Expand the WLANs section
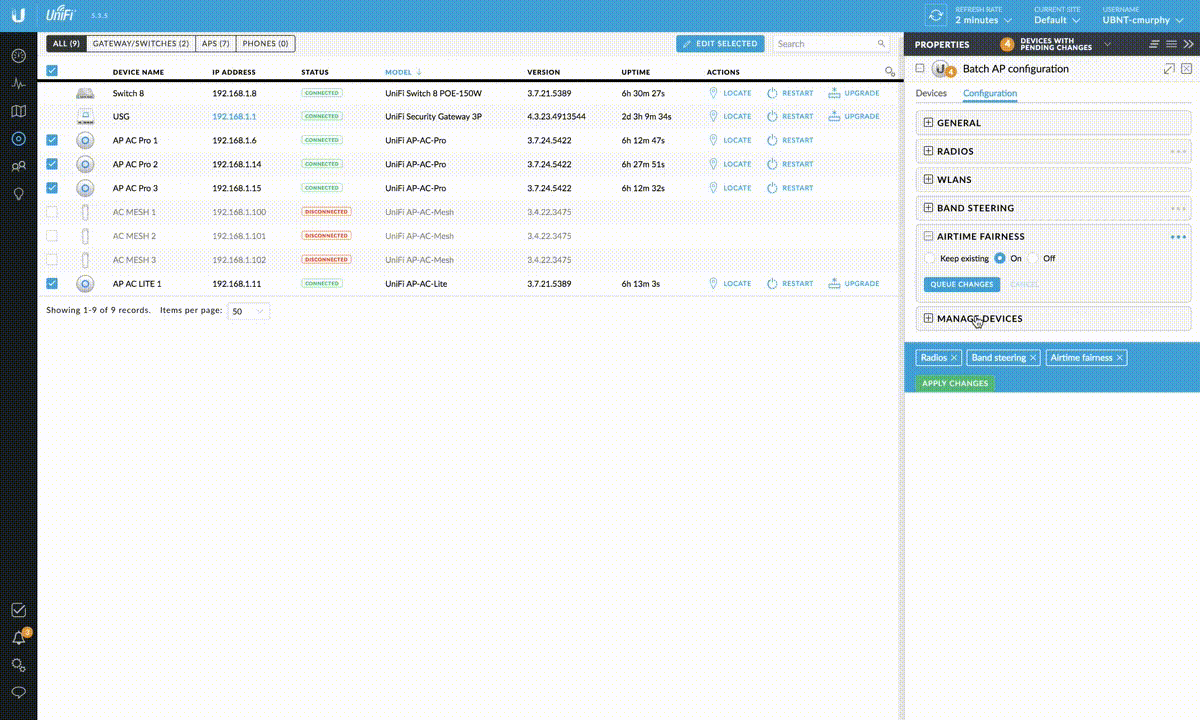 pyautogui.click(x=928, y=180)
